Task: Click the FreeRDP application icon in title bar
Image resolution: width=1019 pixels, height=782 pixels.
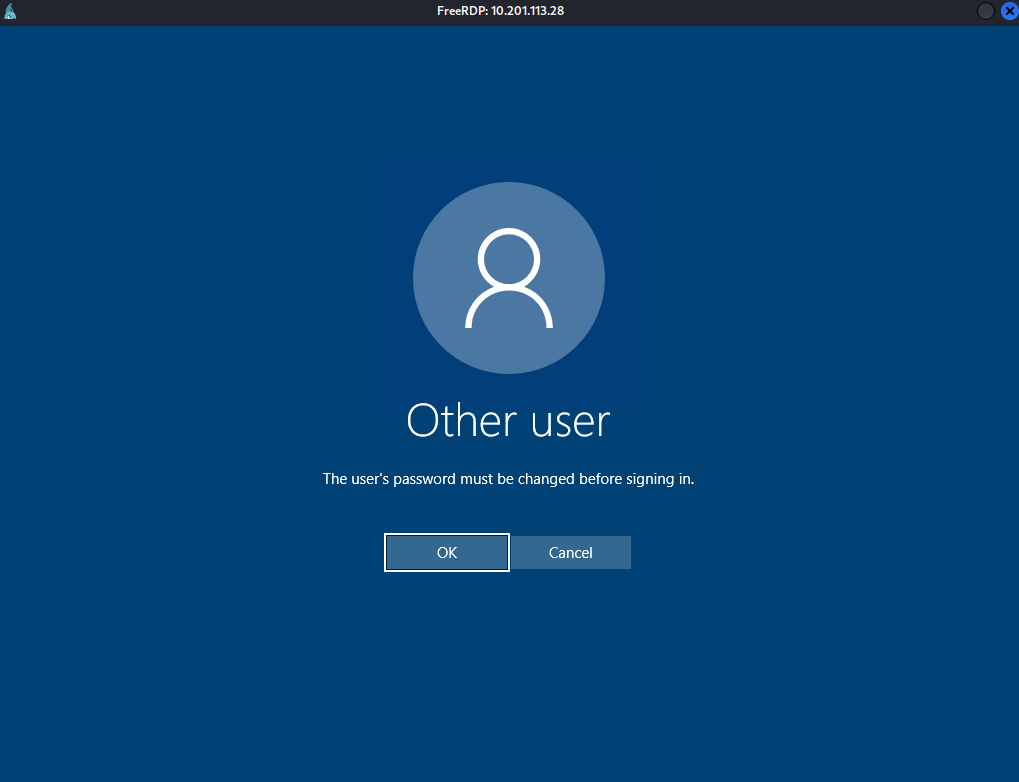Action: [10, 11]
